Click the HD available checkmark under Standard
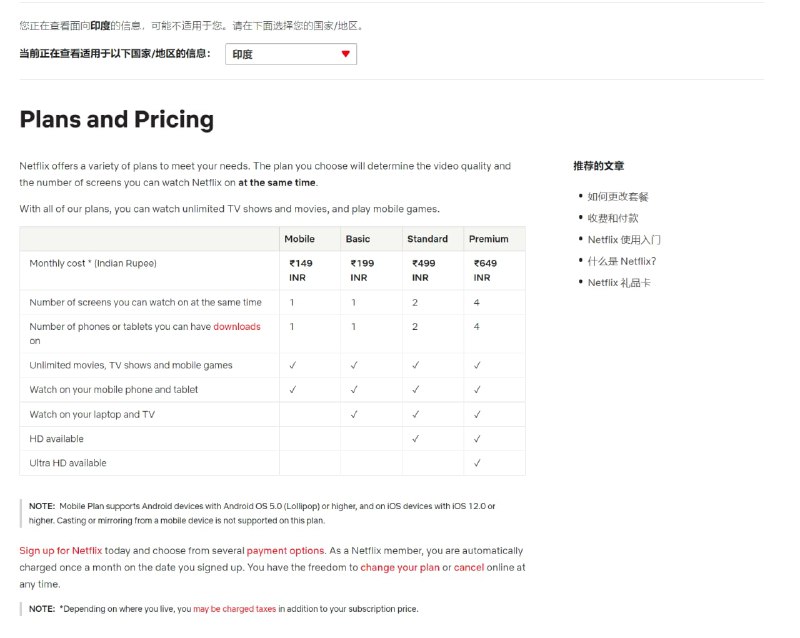The image size is (800, 638). pyautogui.click(x=415, y=438)
